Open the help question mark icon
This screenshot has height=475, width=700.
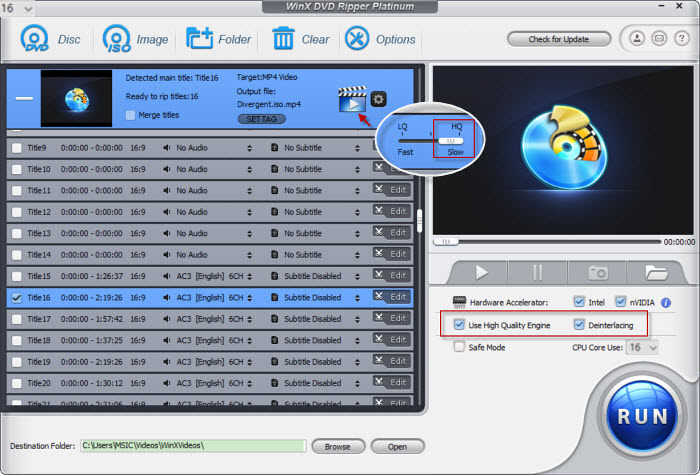tap(681, 39)
